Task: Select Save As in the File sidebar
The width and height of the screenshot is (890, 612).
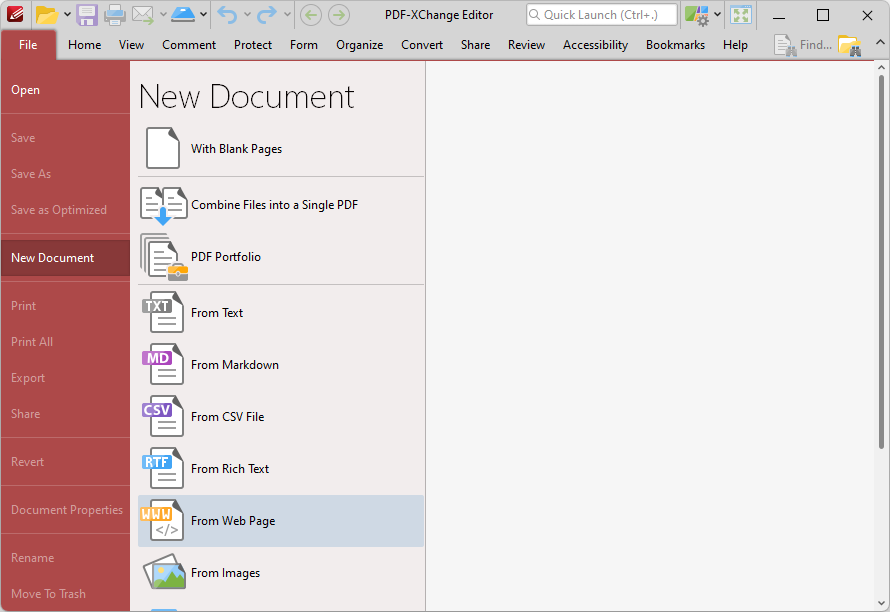Action: pos(65,174)
